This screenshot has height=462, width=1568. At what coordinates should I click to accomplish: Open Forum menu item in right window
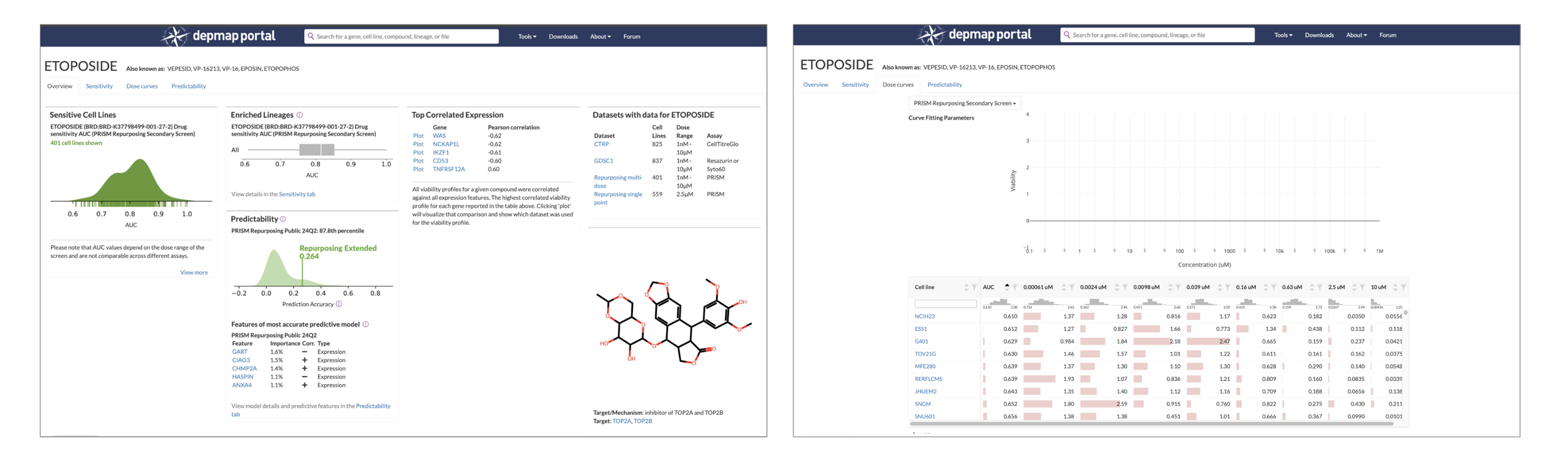point(1387,35)
